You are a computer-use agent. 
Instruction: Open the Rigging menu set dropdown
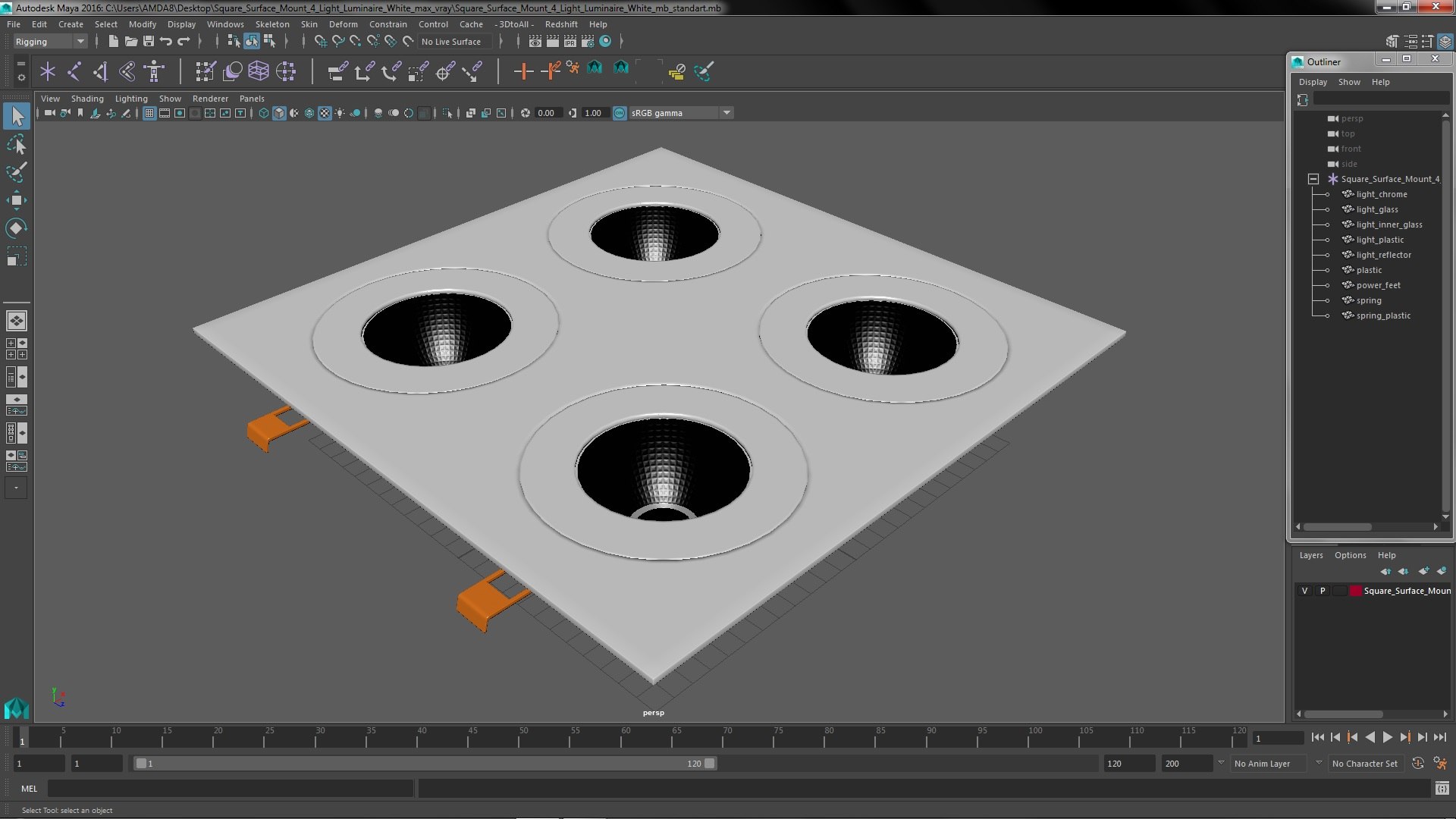pyautogui.click(x=50, y=42)
